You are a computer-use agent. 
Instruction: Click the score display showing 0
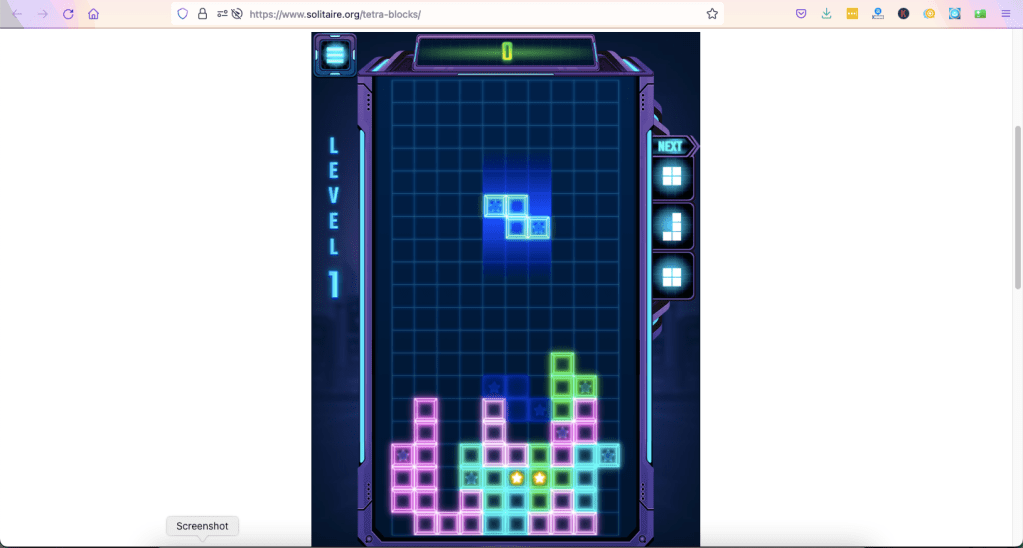506,51
